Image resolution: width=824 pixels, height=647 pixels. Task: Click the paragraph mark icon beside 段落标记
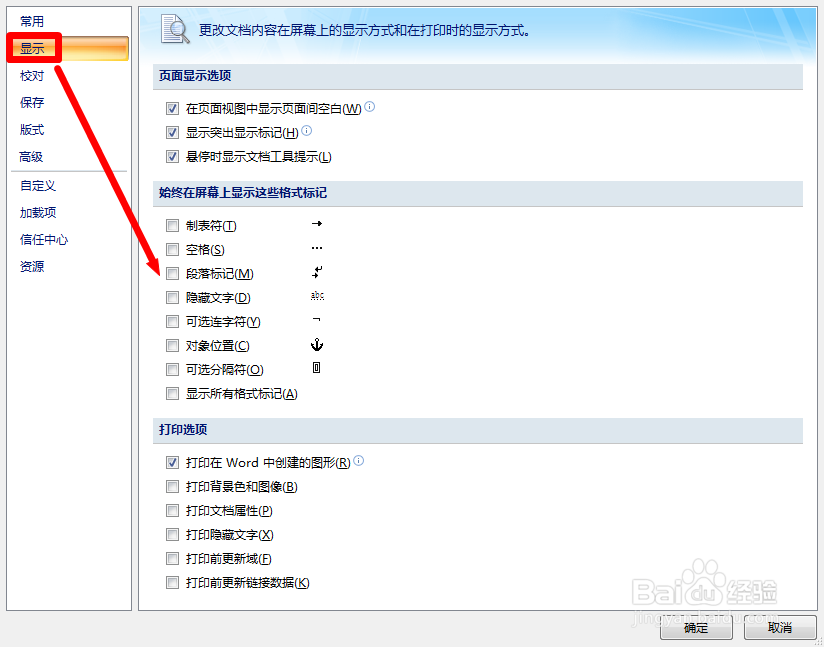317,273
